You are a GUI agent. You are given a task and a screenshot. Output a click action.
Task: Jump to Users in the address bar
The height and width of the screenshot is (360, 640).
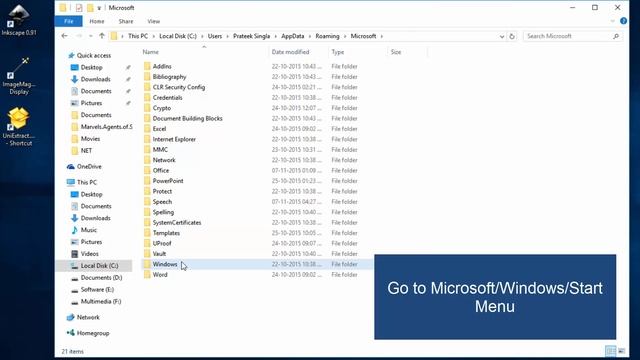(x=215, y=36)
